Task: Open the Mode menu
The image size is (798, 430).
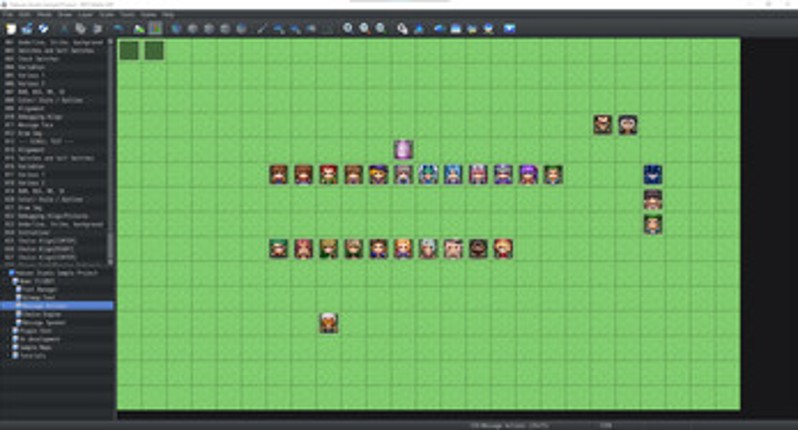Action: point(44,15)
